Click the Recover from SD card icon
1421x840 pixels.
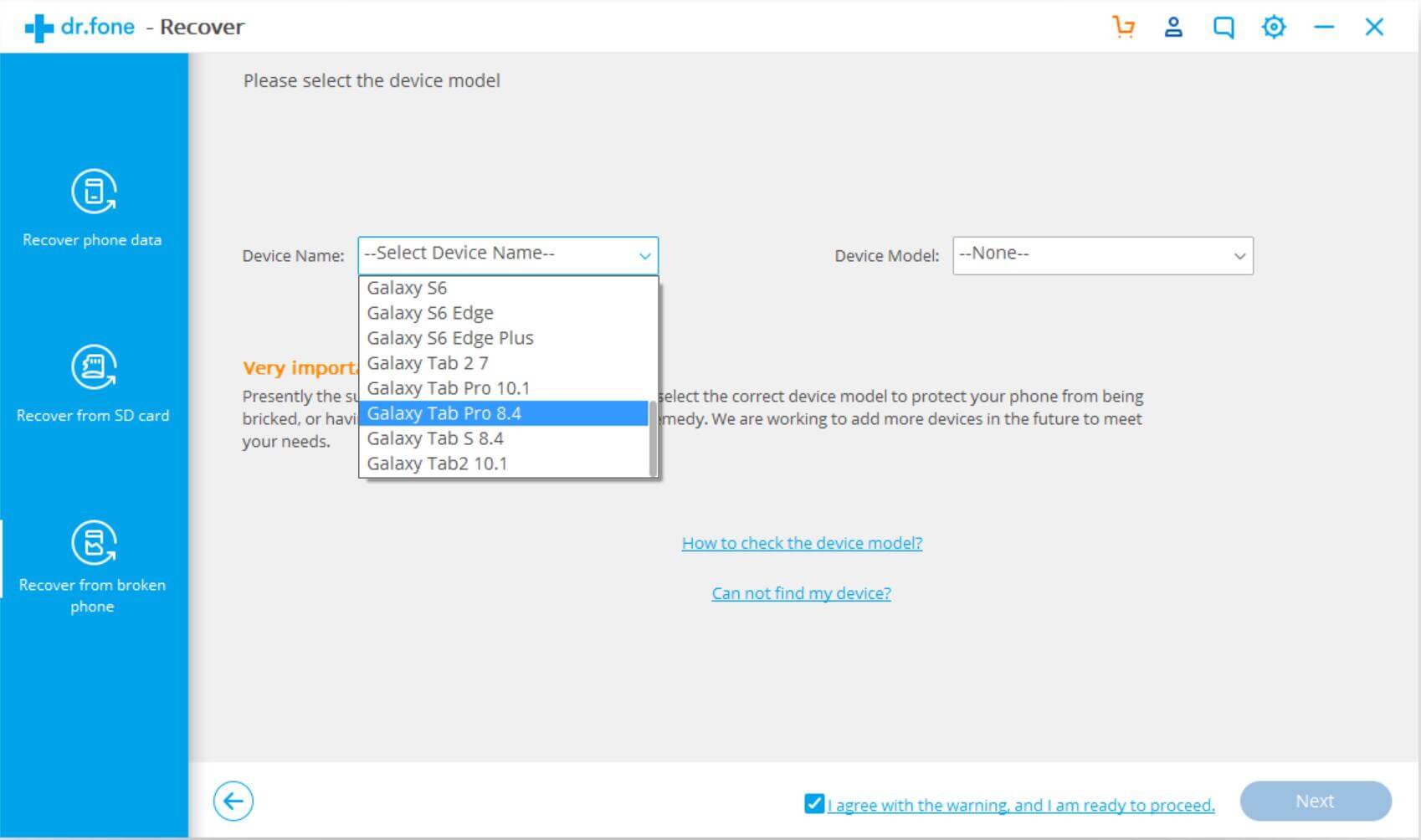coord(94,367)
